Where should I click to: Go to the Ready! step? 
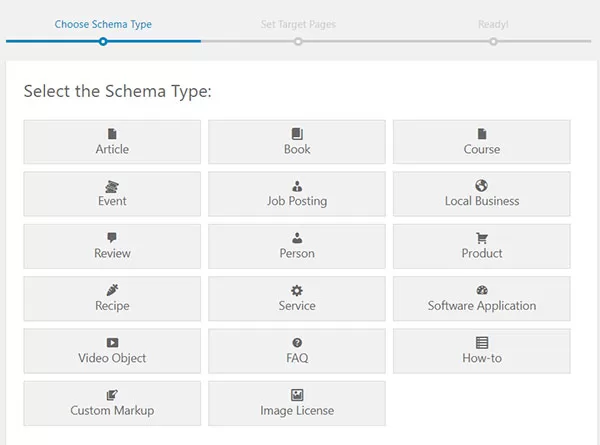(x=493, y=24)
